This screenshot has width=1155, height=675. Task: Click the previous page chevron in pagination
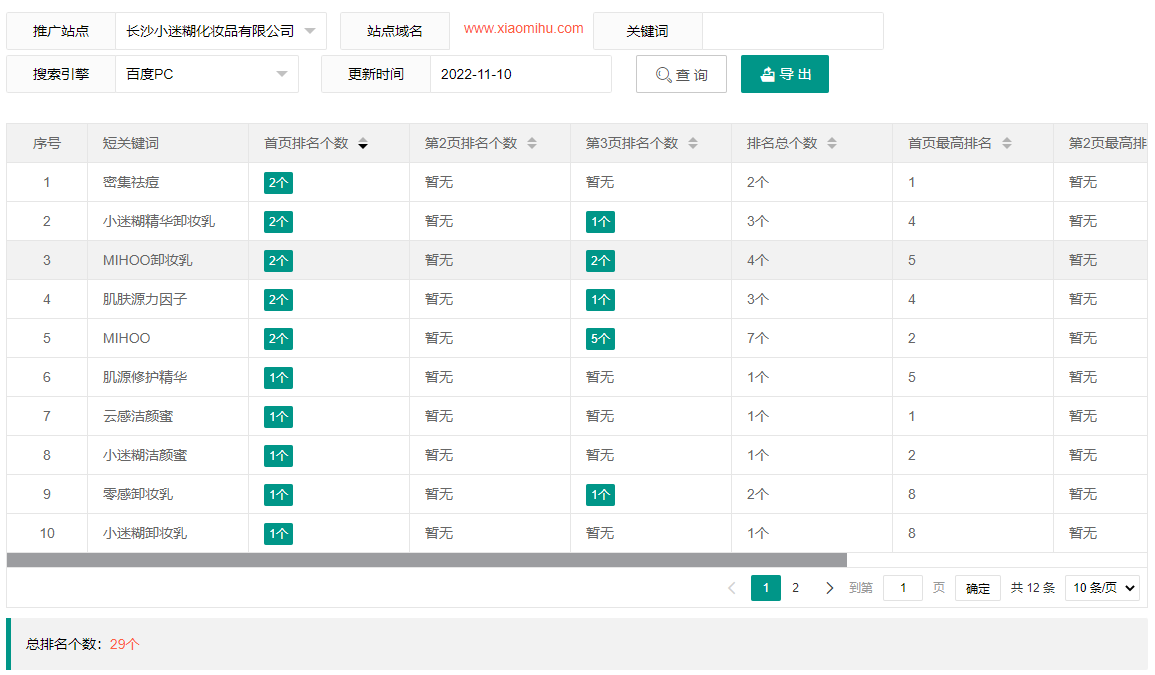click(731, 588)
